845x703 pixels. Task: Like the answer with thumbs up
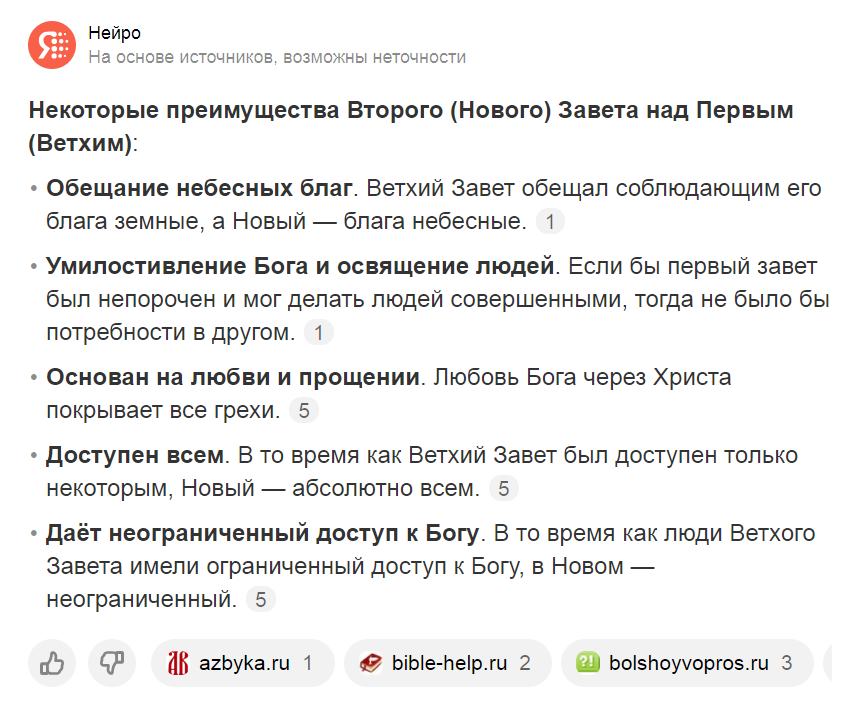52,663
